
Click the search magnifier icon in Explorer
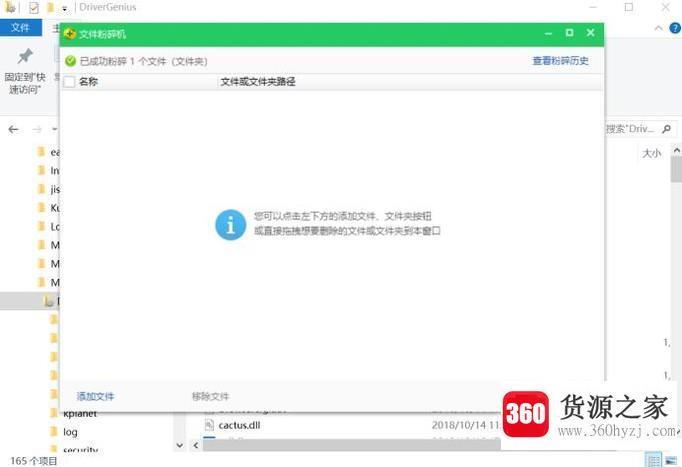pos(666,129)
